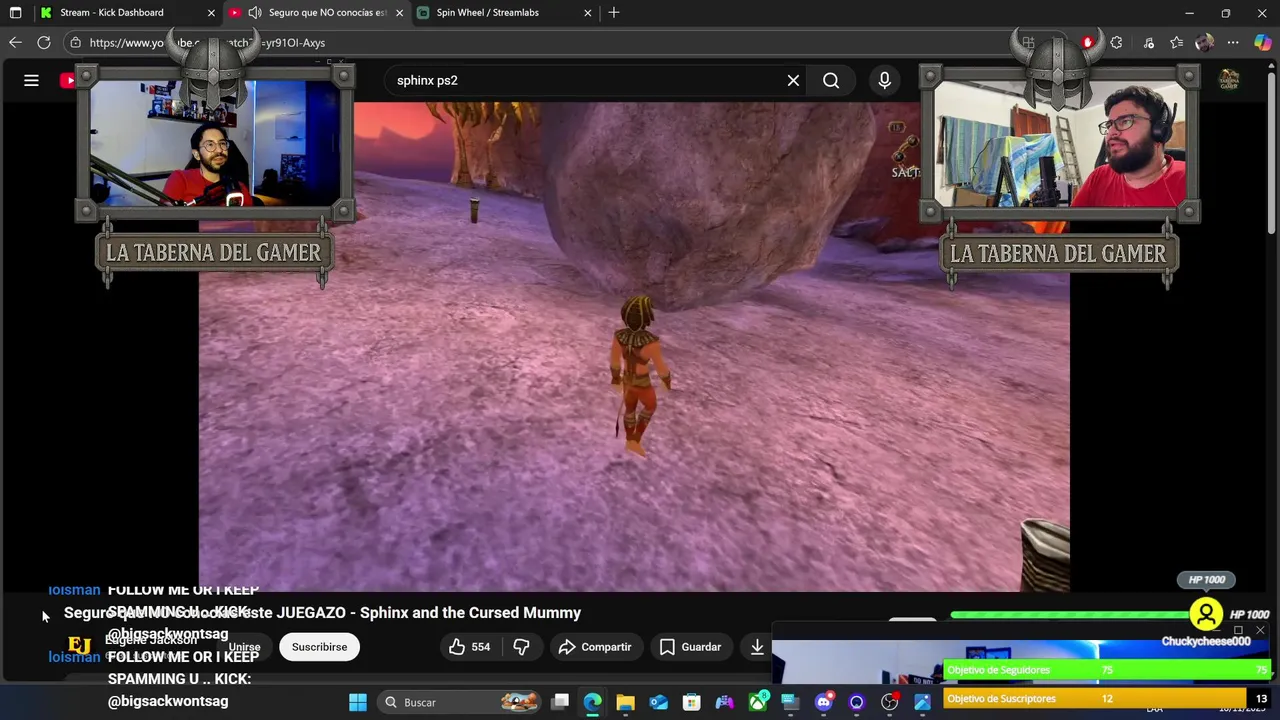Open the browser tab actions menu
1280x720 pixels.
click(15, 13)
